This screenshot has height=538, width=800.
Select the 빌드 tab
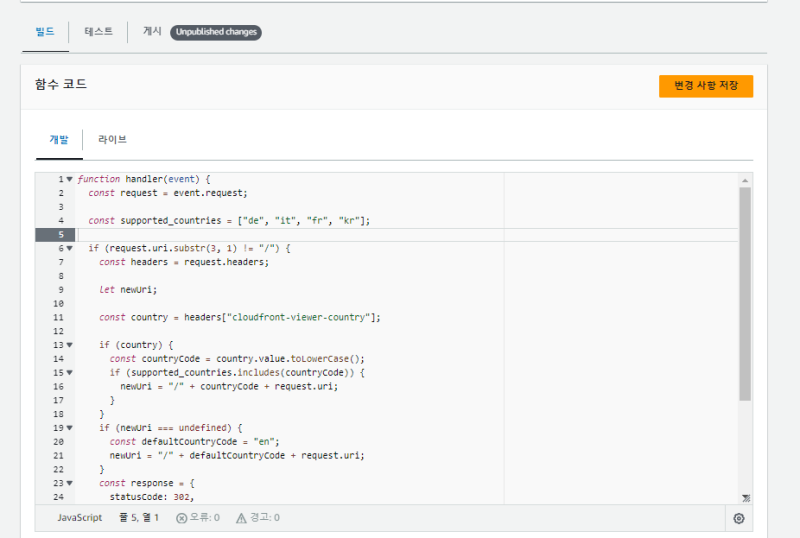point(45,32)
